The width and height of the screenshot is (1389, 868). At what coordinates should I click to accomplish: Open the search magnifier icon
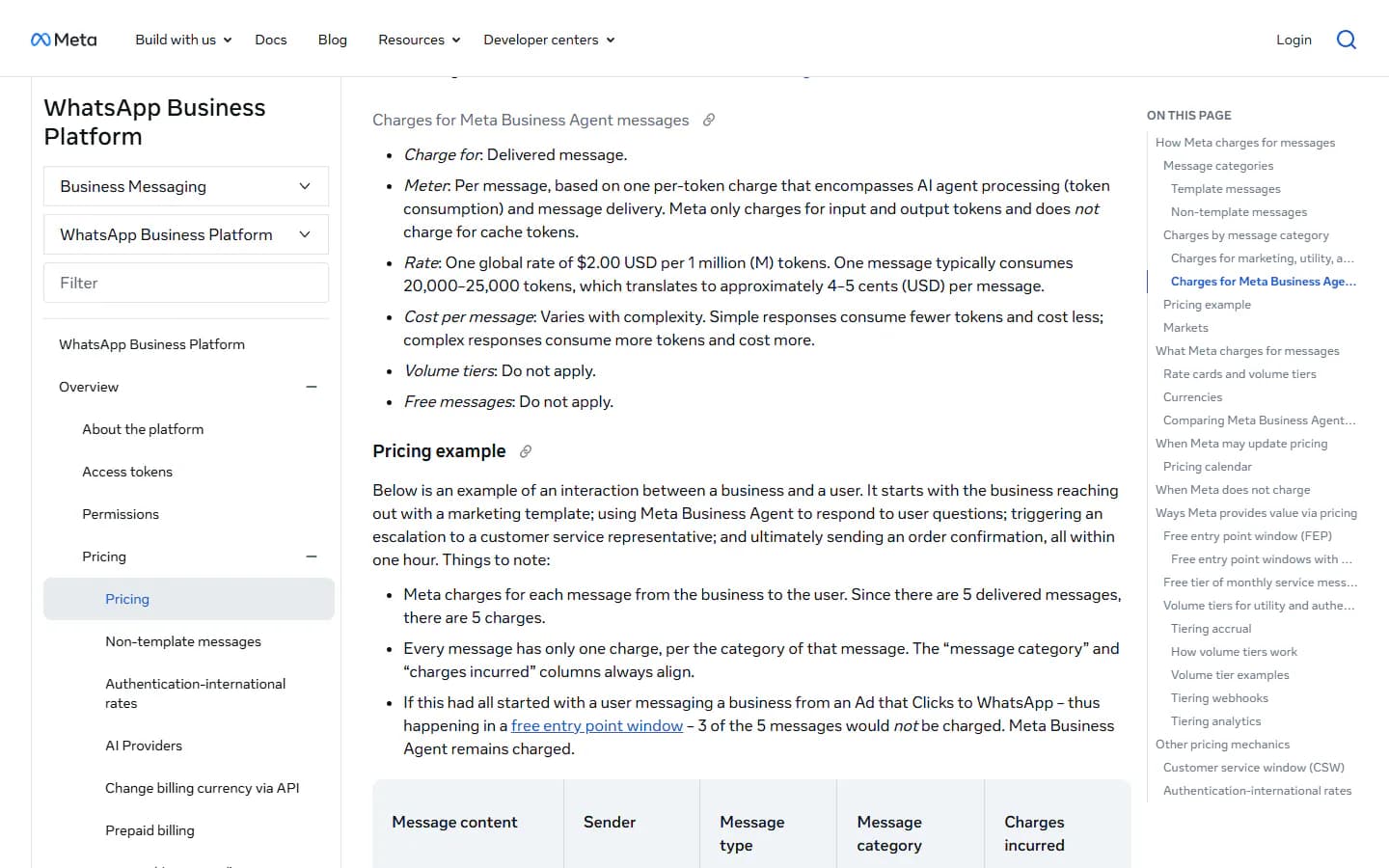coord(1347,40)
